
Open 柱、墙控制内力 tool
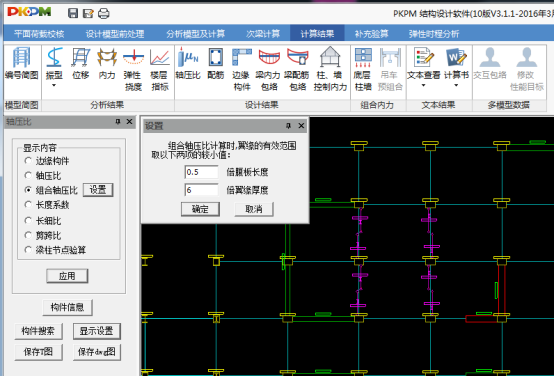[x=330, y=69]
